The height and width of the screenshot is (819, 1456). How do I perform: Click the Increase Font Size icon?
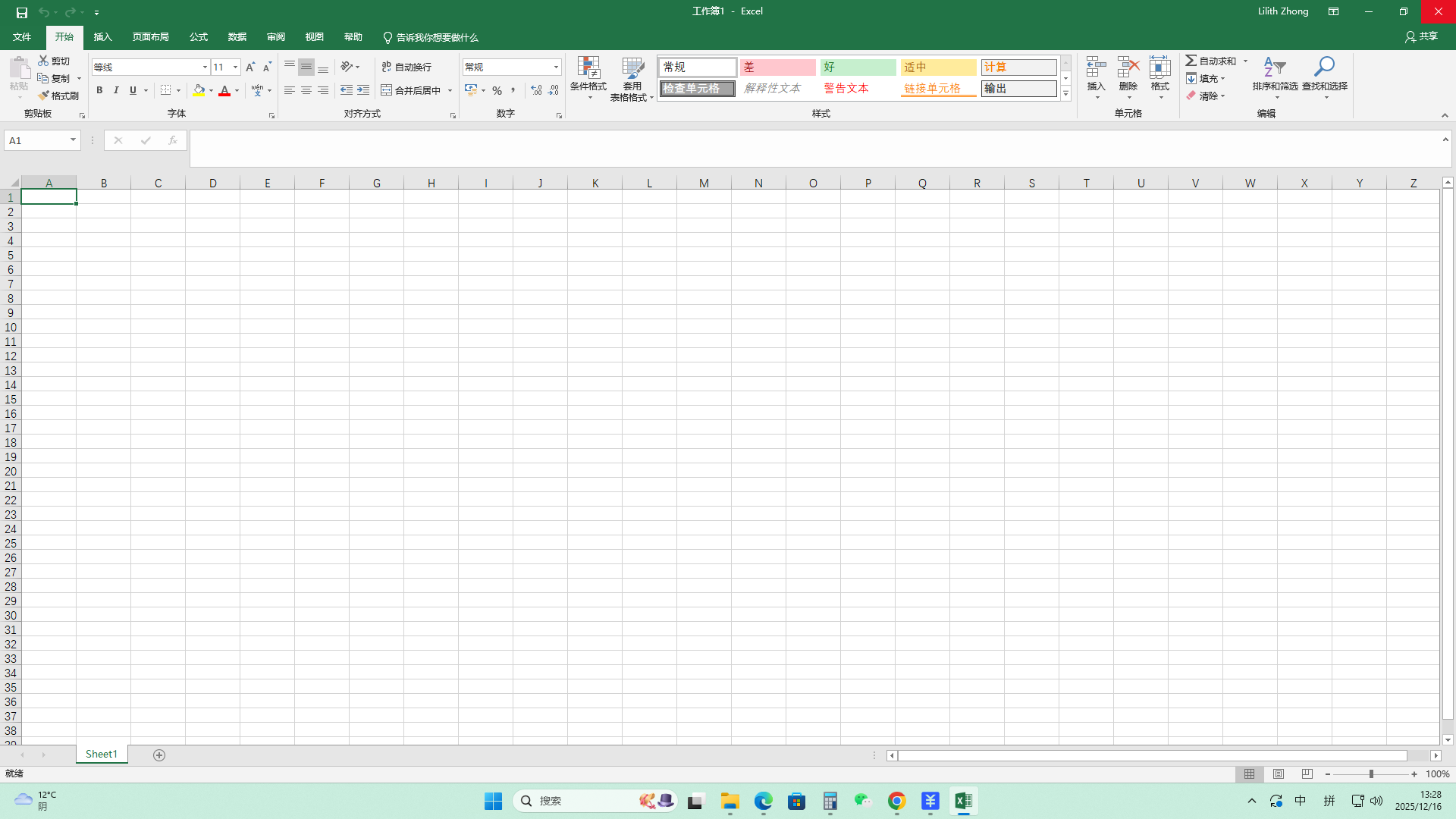250,67
